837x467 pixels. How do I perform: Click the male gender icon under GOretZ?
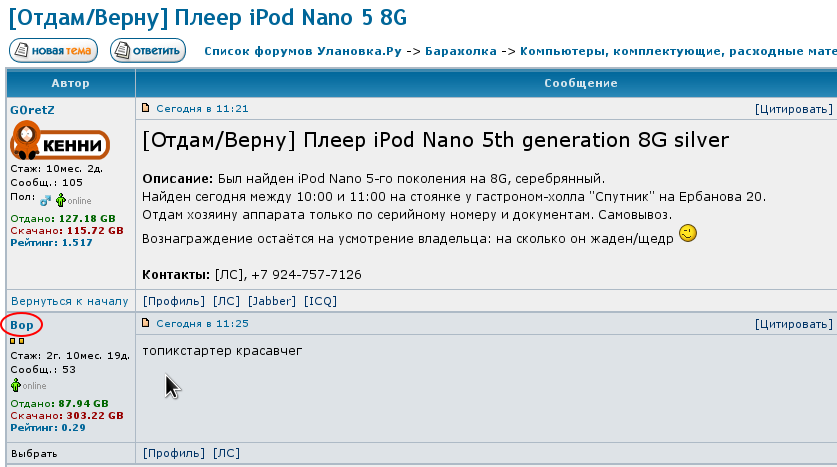45,201
